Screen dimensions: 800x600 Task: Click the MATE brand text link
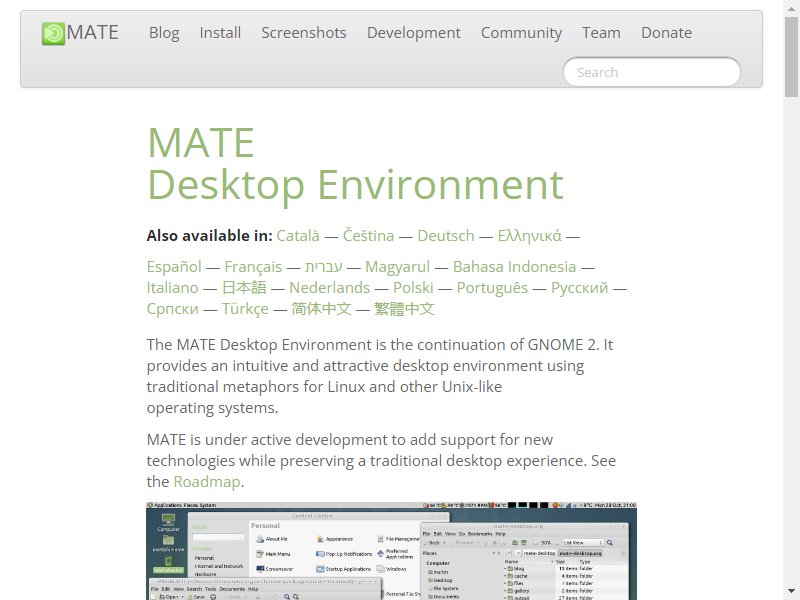pyautogui.click(x=92, y=33)
